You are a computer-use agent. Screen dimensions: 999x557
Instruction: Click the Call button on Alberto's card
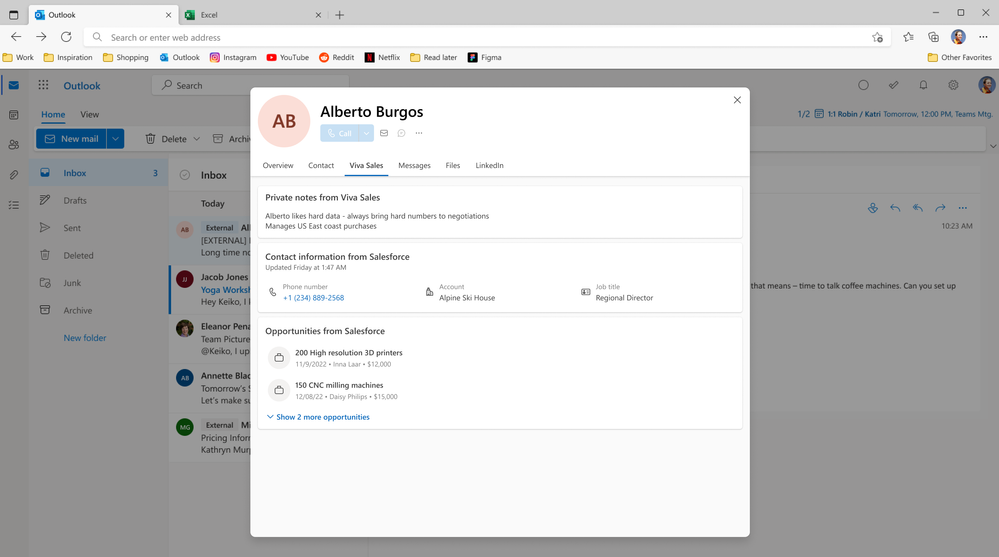coord(339,133)
